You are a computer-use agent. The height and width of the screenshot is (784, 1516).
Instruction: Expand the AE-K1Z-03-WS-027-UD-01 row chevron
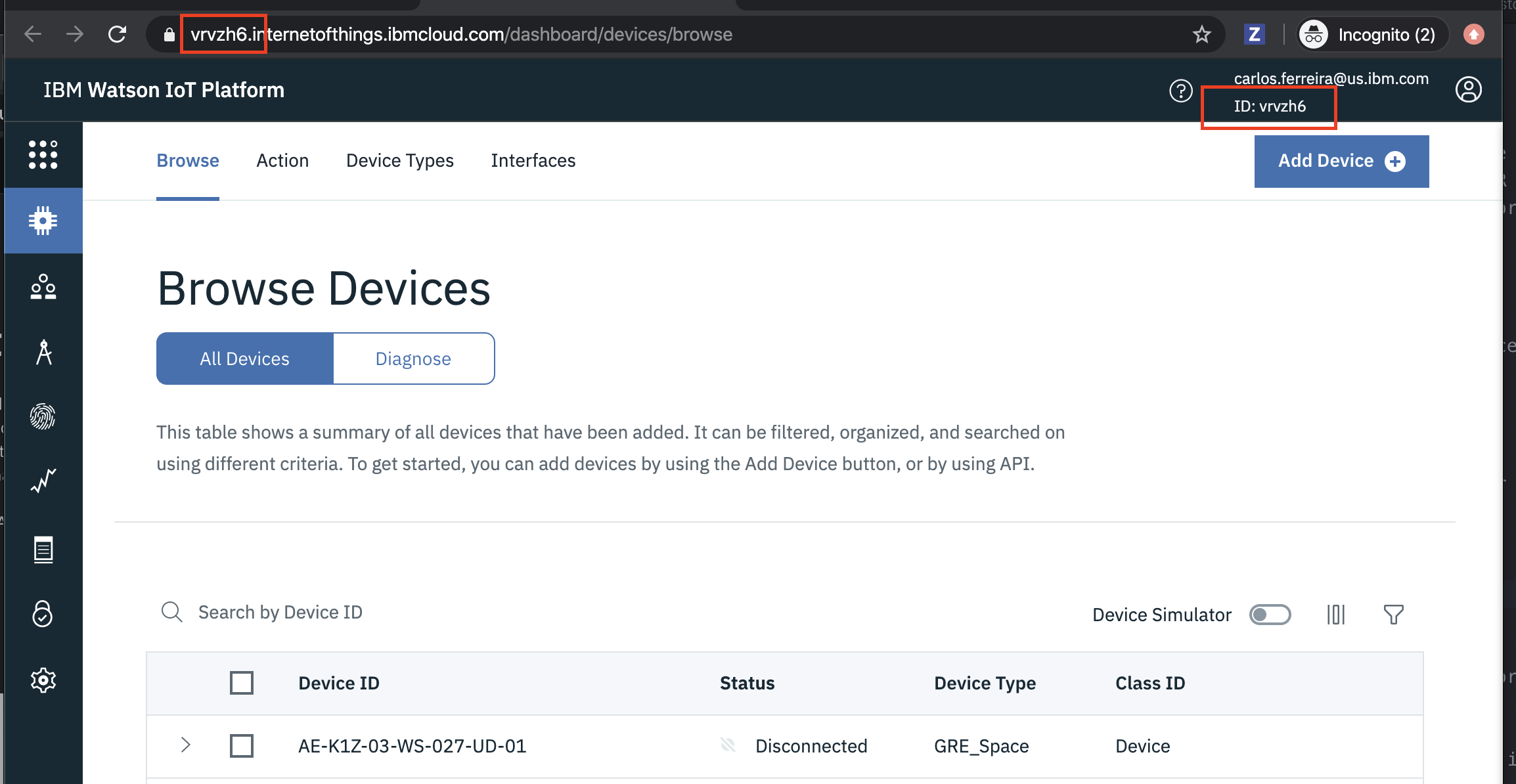click(186, 745)
